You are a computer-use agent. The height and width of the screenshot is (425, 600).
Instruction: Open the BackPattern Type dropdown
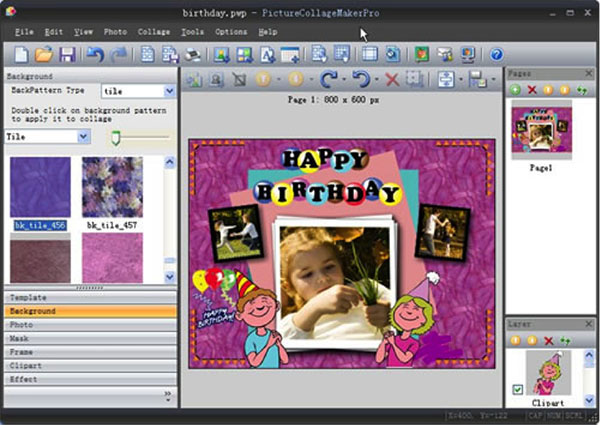click(x=168, y=91)
